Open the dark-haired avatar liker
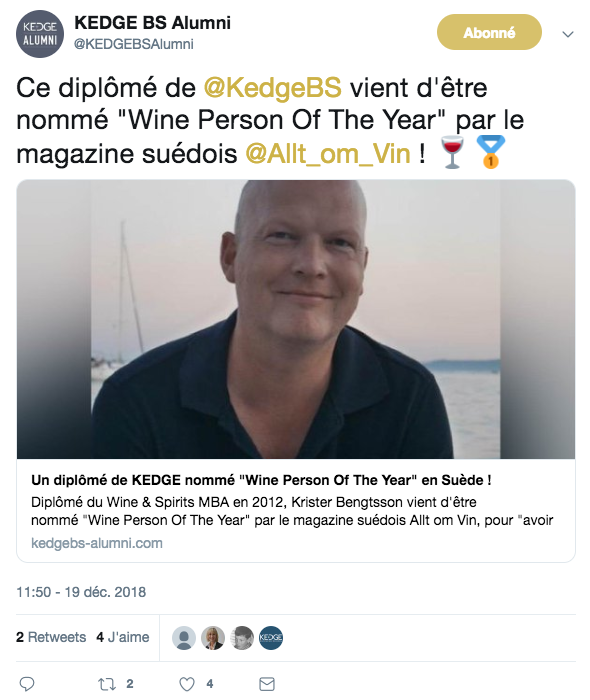 point(242,638)
